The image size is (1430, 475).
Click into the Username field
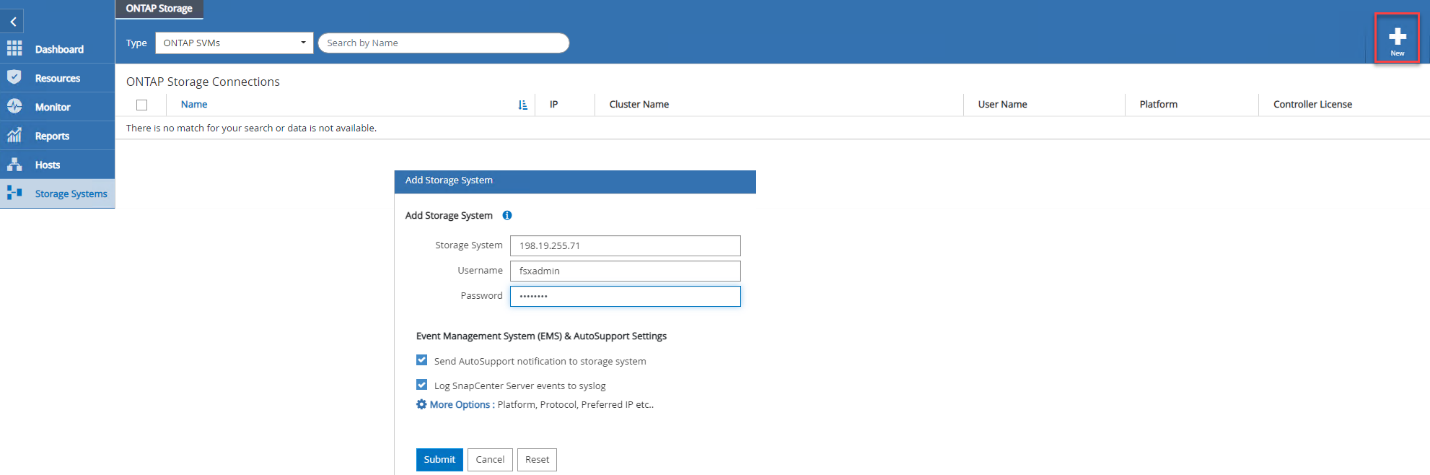(x=625, y=271)
